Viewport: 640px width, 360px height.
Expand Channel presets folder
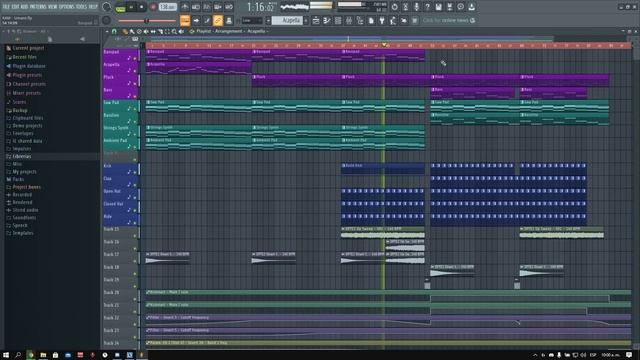pos(29,84)
